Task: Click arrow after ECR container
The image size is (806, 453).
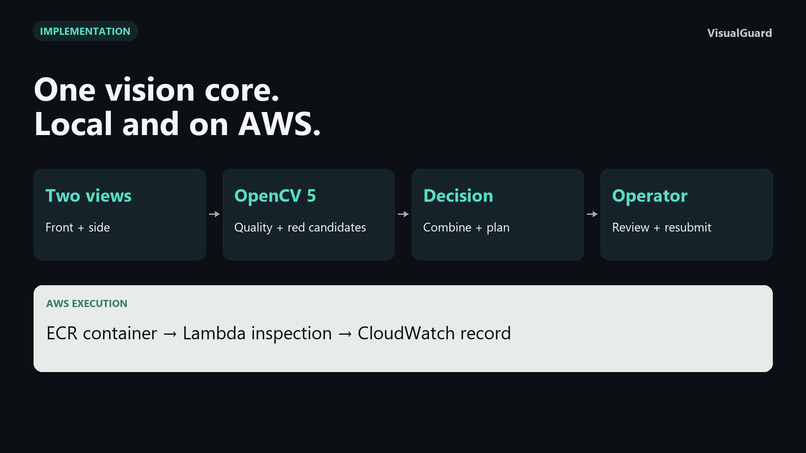Action: pyautogui.click(x=170, y=334)
